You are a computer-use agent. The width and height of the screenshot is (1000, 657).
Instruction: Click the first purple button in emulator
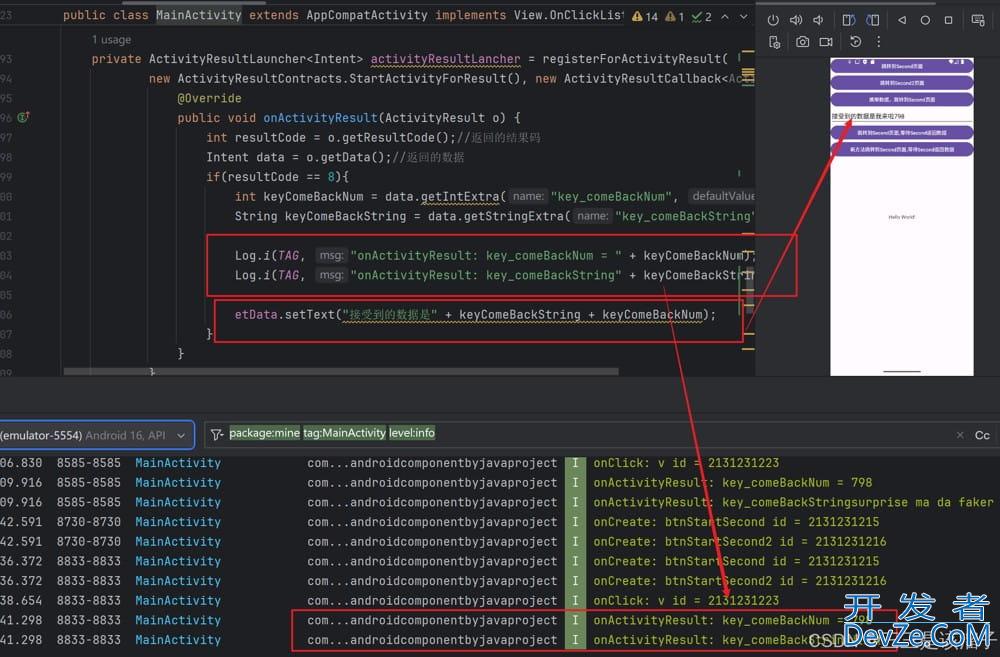click(x=902, y=65)
